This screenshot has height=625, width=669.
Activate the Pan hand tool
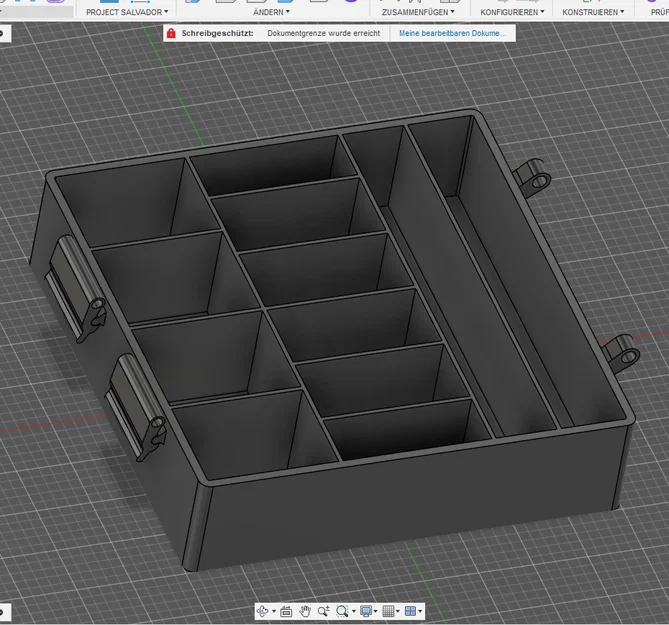(x=305, y=611)
